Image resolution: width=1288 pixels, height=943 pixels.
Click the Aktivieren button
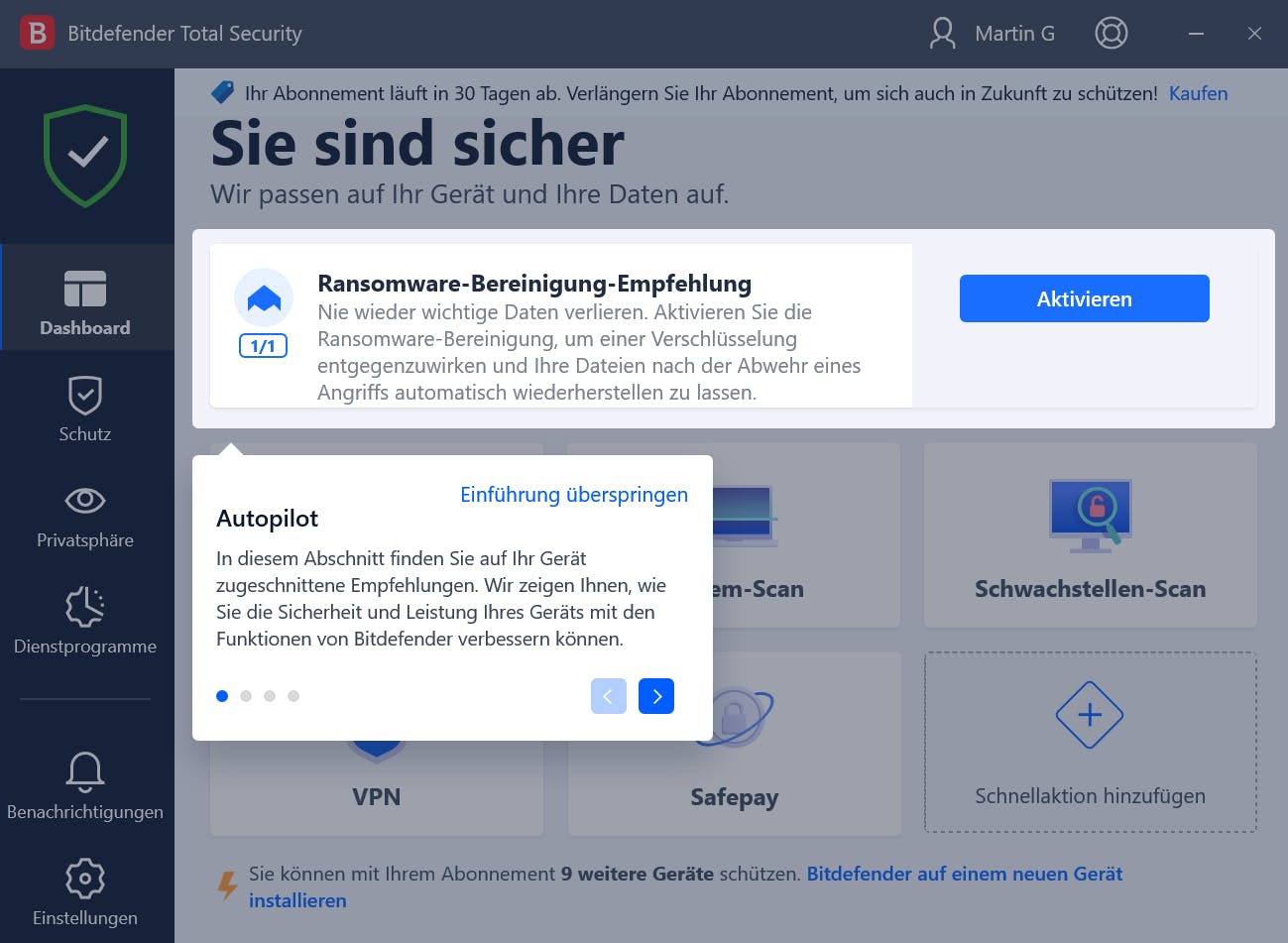(x=1085, y=298)
